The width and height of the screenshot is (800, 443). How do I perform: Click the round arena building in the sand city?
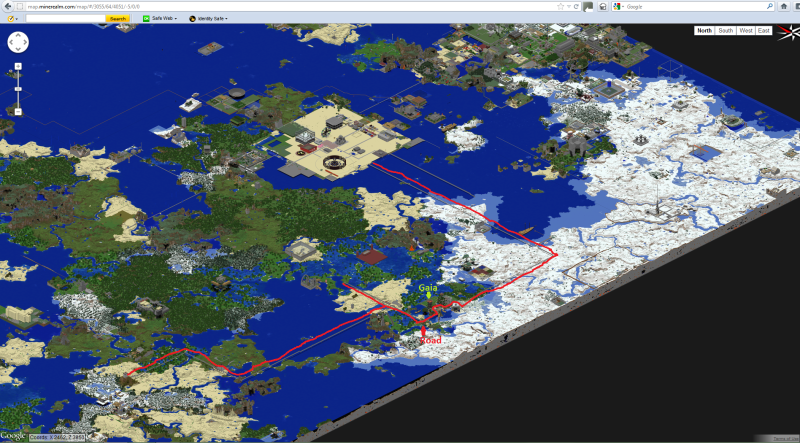(335, 163)
